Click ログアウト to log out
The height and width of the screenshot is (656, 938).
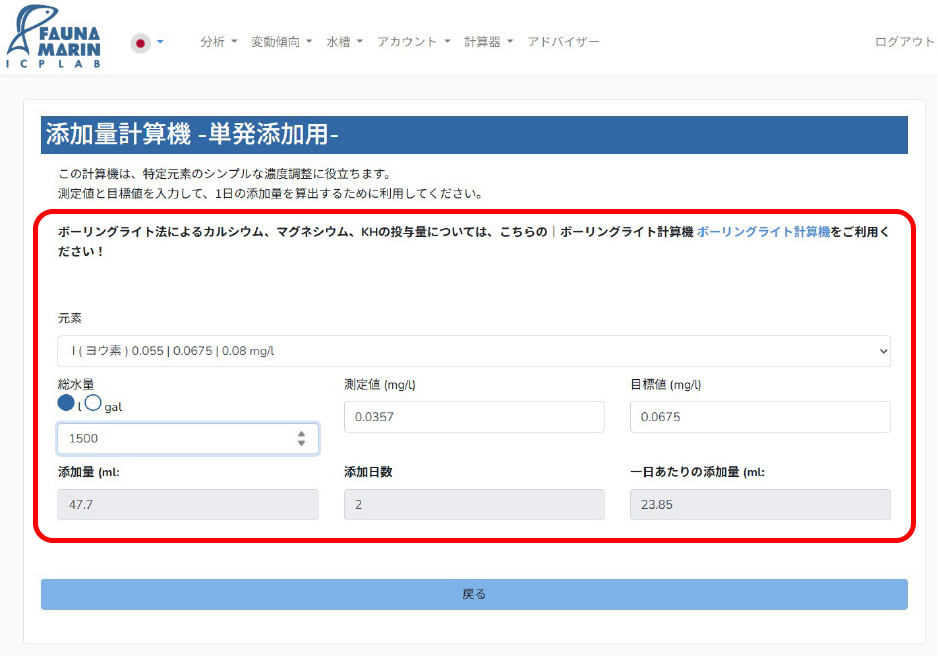coord(904,42)
